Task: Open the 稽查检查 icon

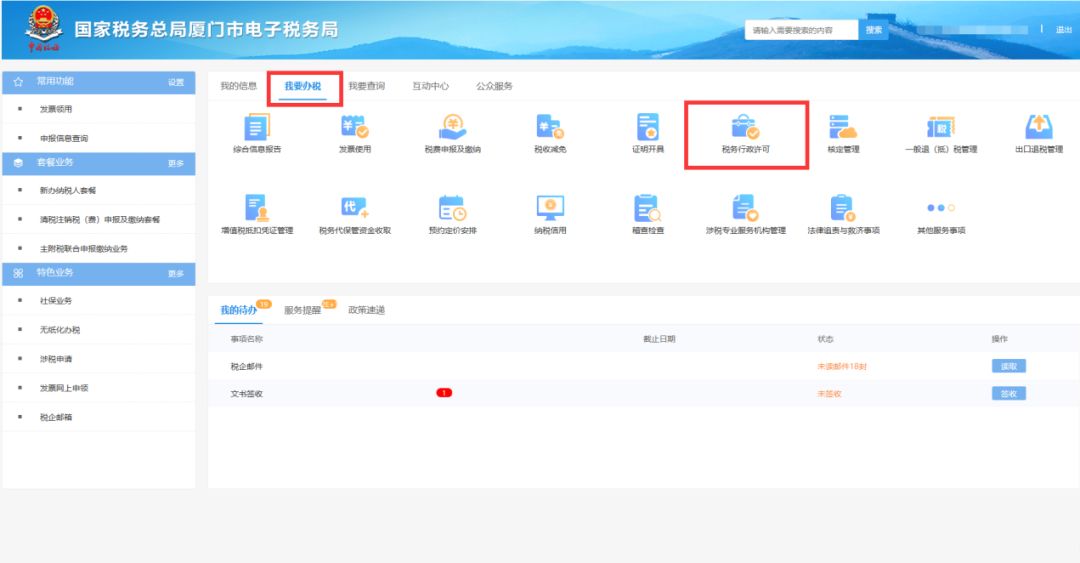Action: coord(647,208)
